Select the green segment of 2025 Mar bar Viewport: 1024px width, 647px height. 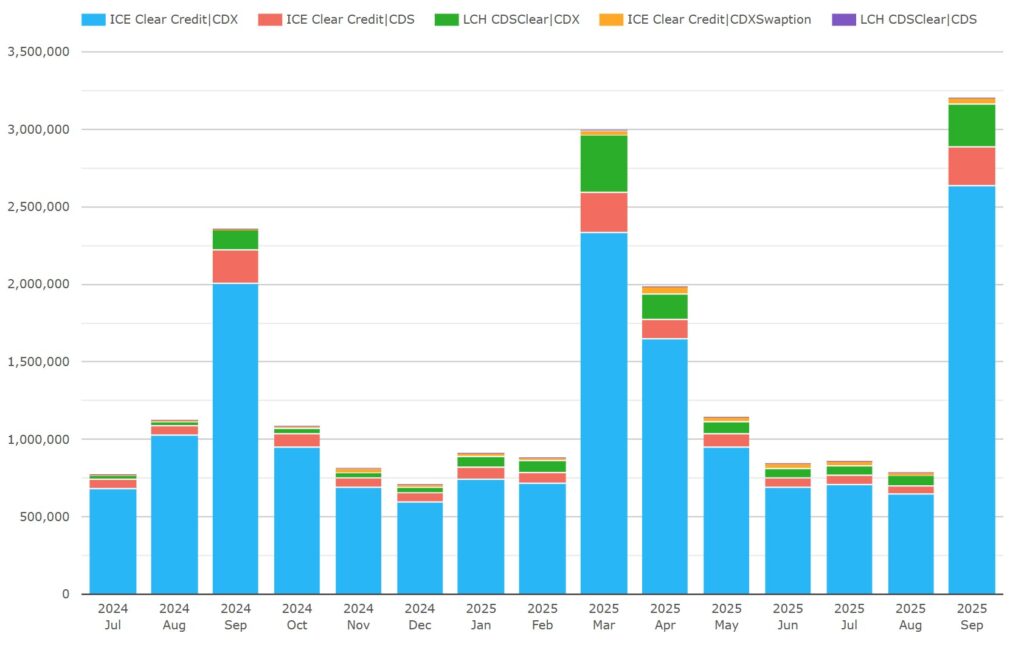point(603,164)
